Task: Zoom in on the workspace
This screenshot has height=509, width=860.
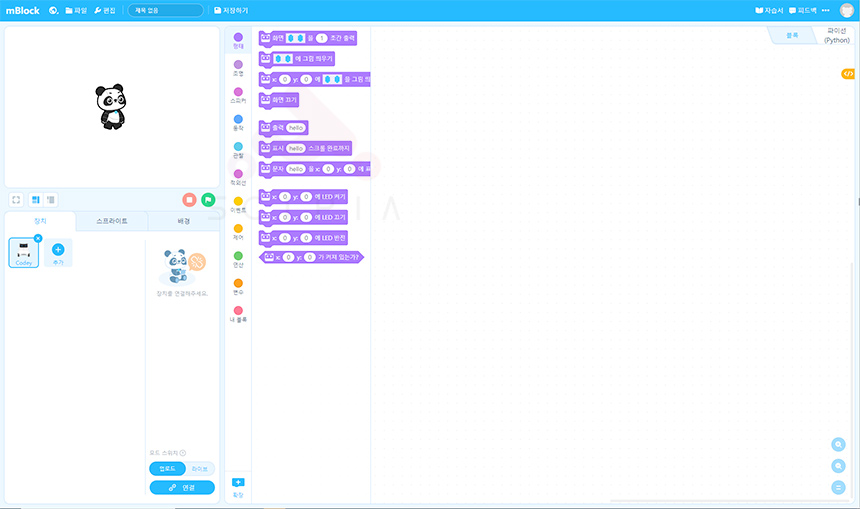Action: tap(838, 444)
